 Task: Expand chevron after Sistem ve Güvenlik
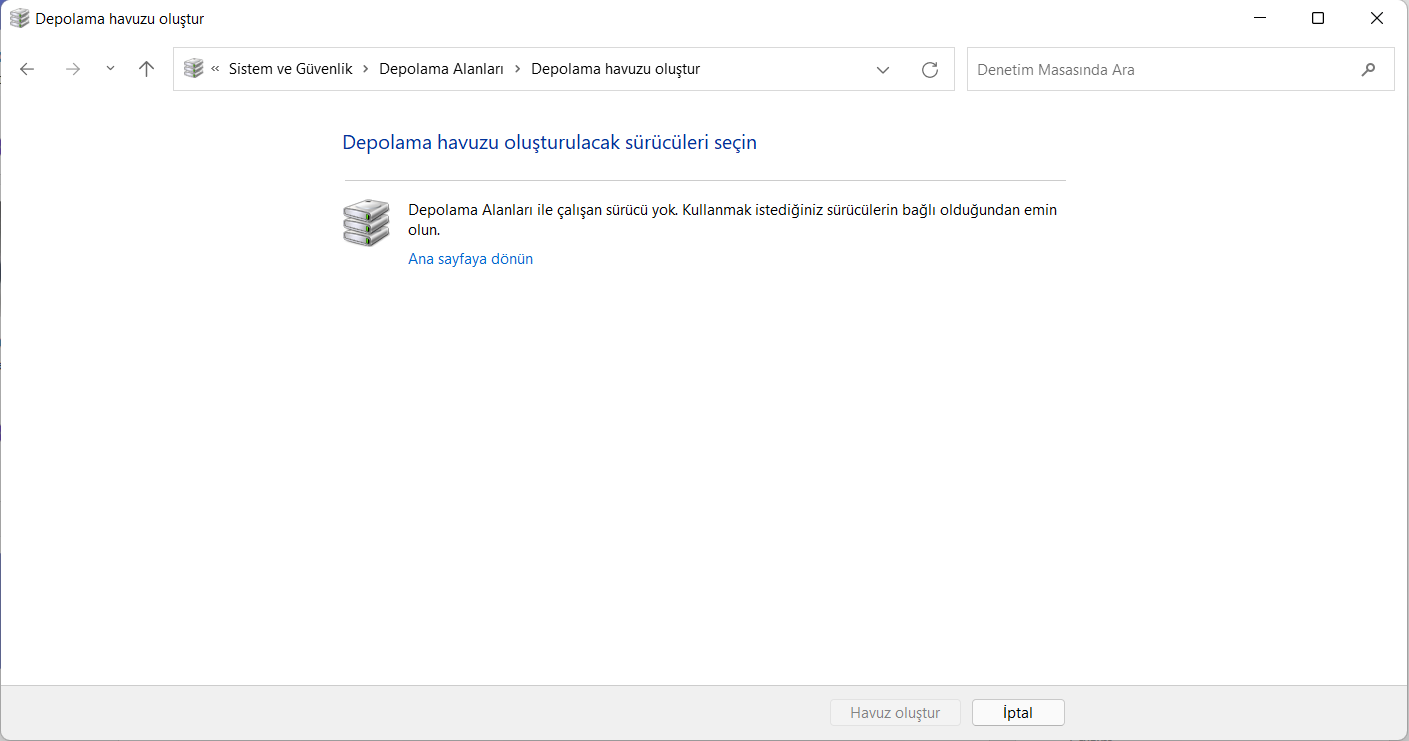point(366,69)
